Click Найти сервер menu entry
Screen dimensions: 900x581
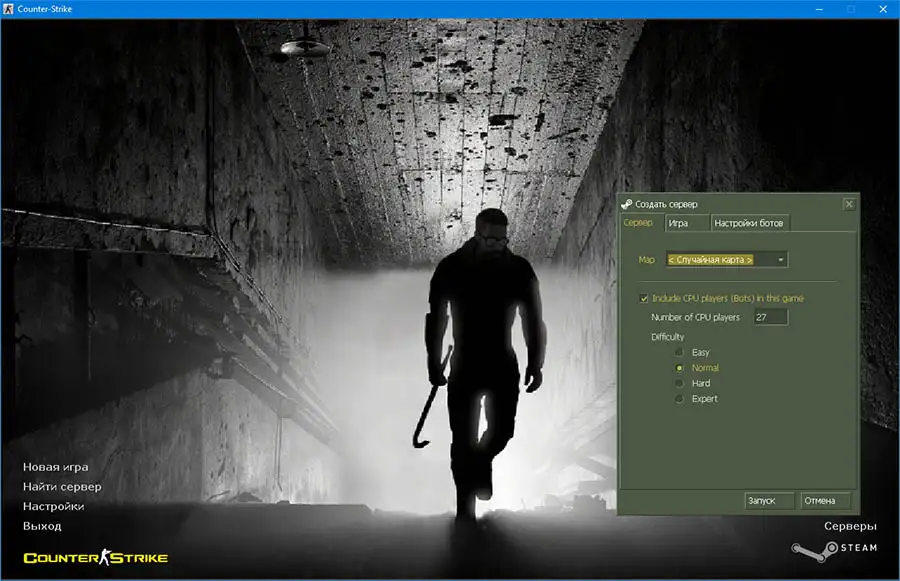coord(62,487)
